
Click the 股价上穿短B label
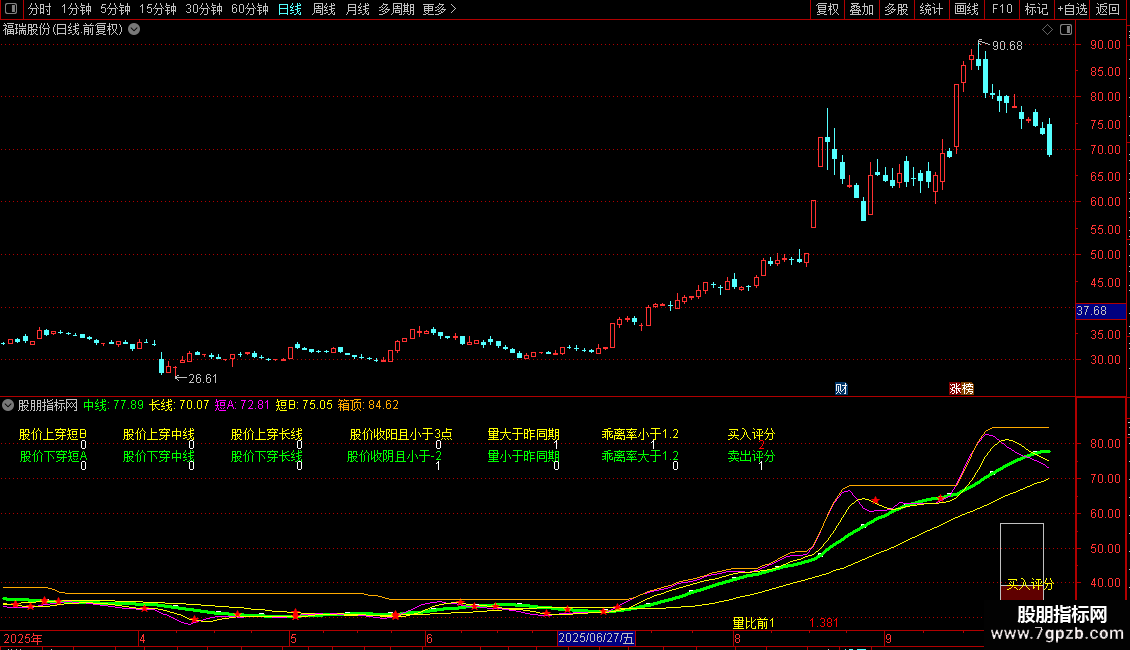point(53,435)
